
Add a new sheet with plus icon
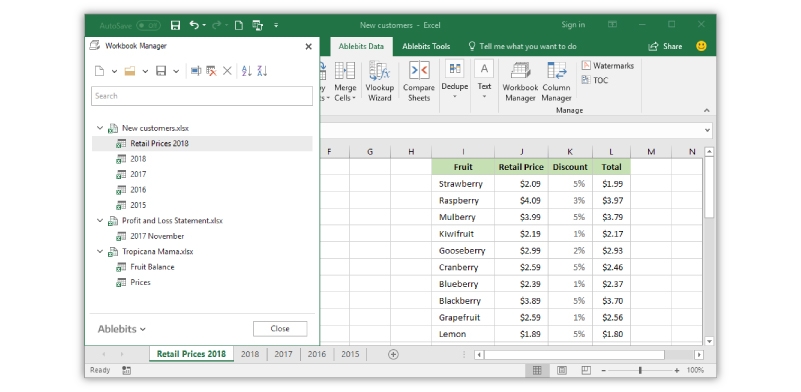pos(393,354)
